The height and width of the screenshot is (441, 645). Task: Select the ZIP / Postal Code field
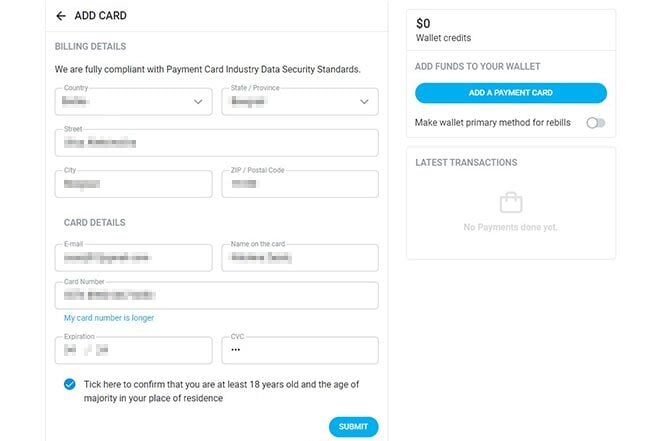point(299,184)
